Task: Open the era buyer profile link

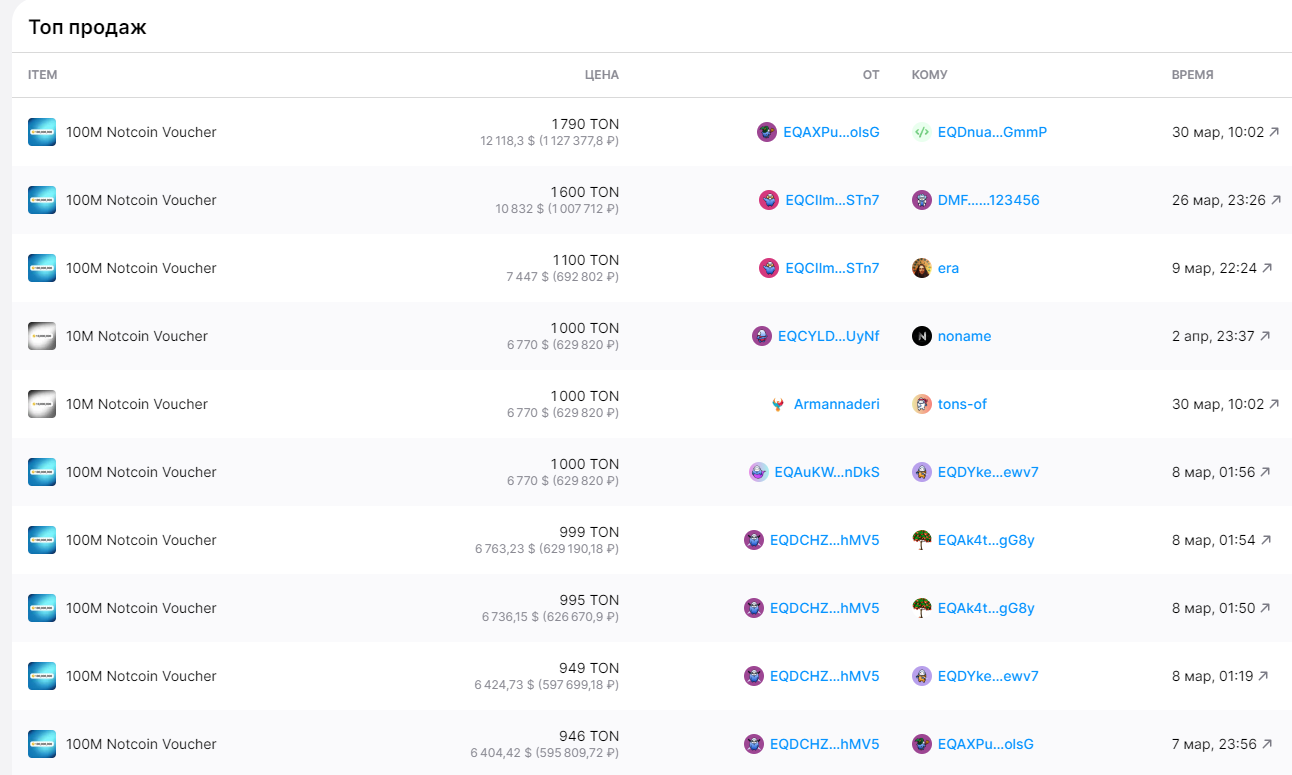Action: (x=948, y=268)
